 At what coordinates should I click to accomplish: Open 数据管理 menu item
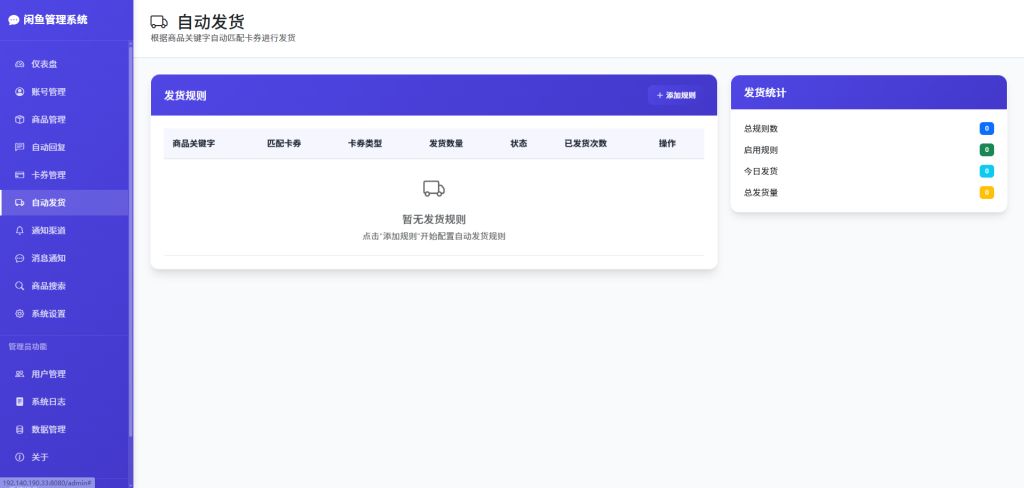64,429
